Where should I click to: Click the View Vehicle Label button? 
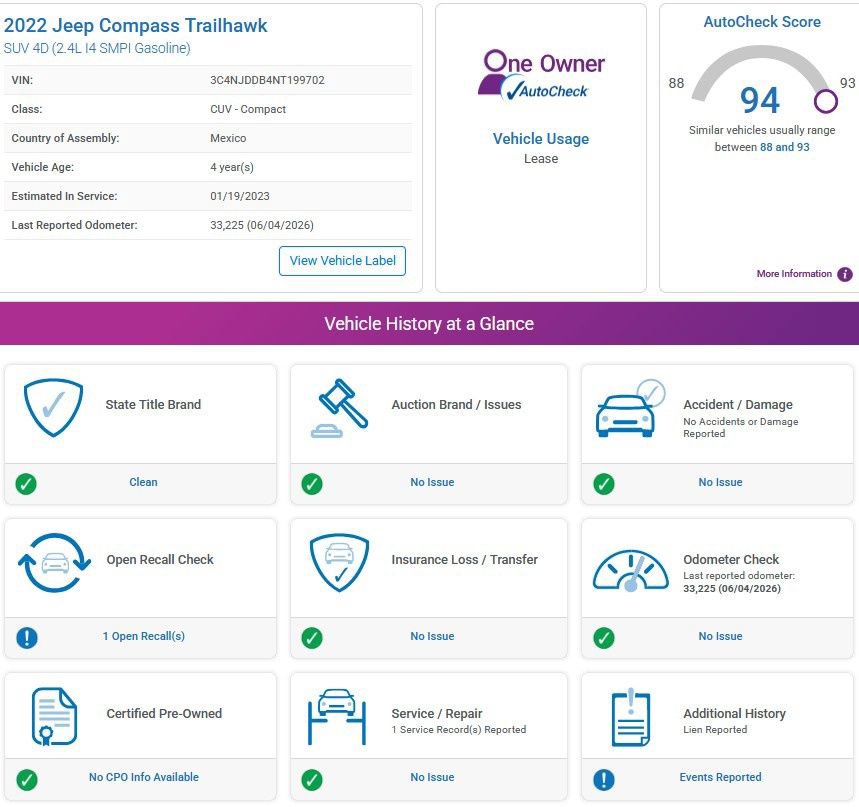click(x=342, y=261)
